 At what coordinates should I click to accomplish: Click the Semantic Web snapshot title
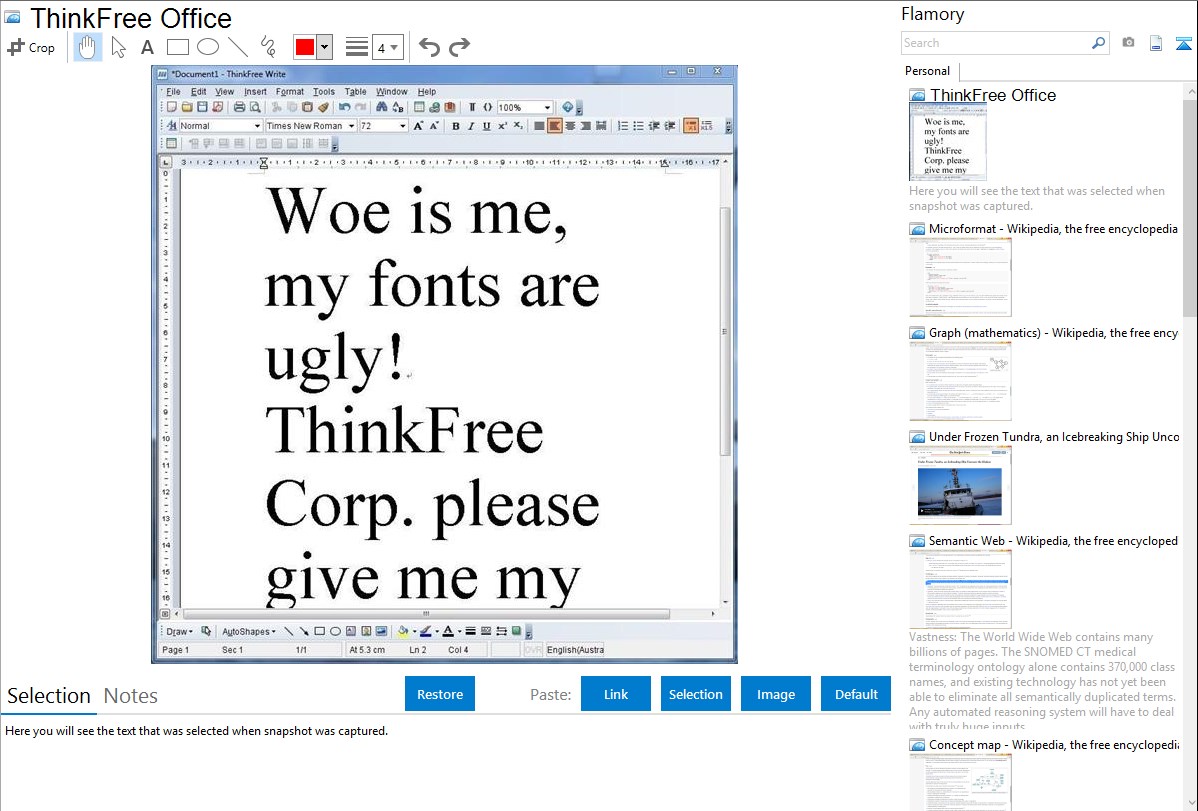pyautogui.click(x=1053, y=541)
